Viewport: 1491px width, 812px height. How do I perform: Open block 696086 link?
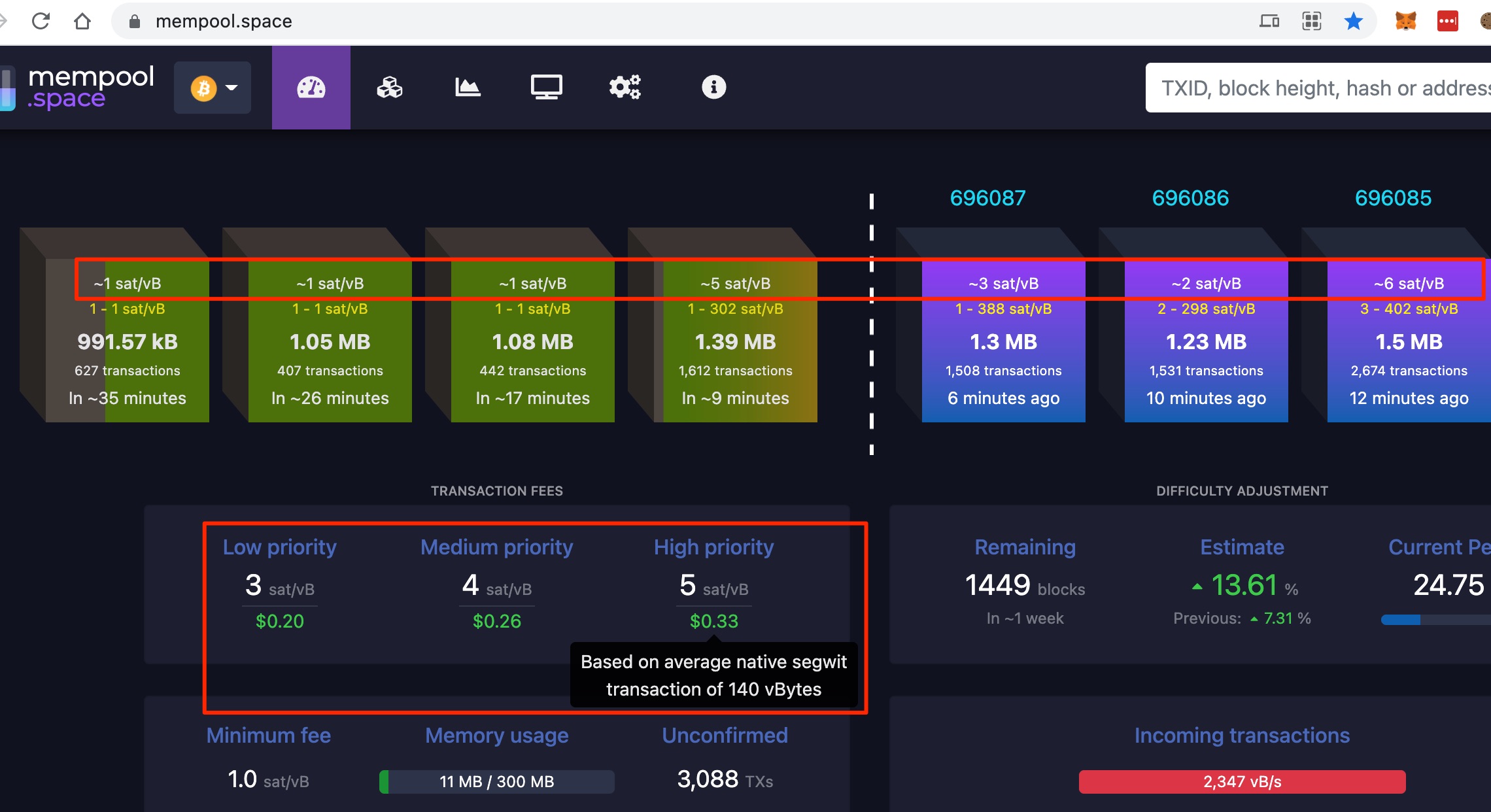[1190, 198]
